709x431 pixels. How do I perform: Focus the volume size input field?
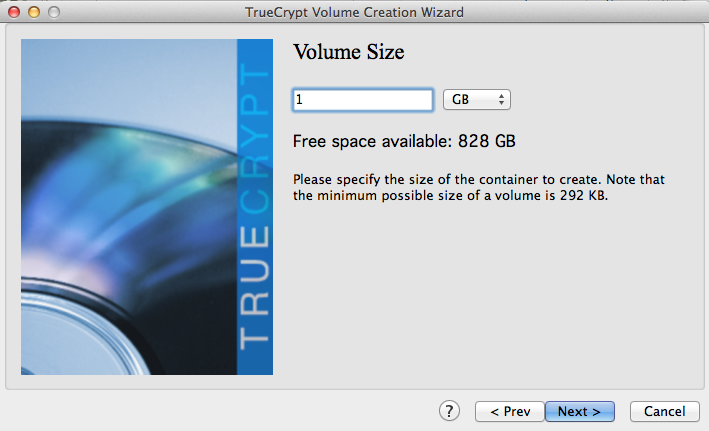(x=362, y=100)
